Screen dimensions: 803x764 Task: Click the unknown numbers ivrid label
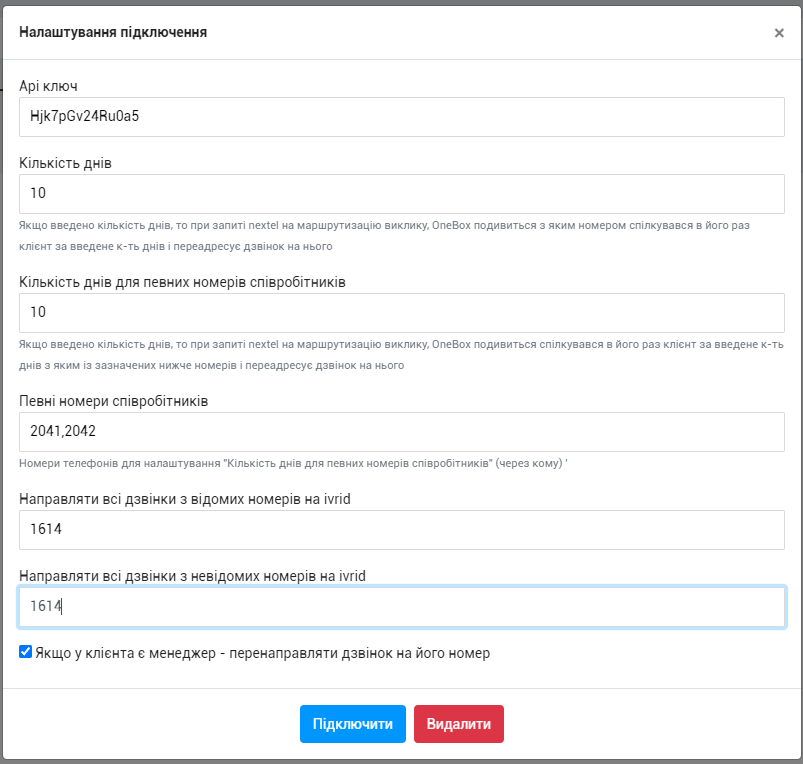pyautogui.click(x=192, y=576)
